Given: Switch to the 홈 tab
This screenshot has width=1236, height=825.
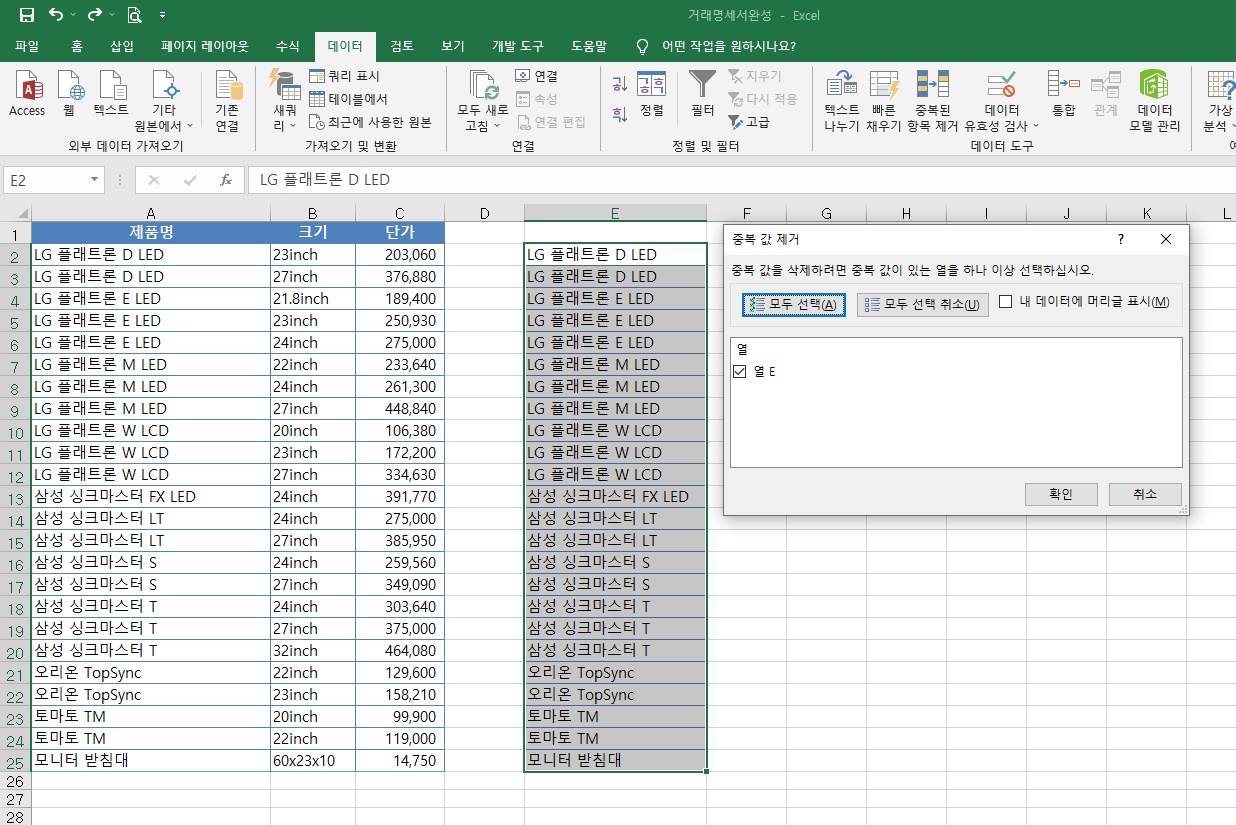Looking at the screenshot, I should [77, 46].
